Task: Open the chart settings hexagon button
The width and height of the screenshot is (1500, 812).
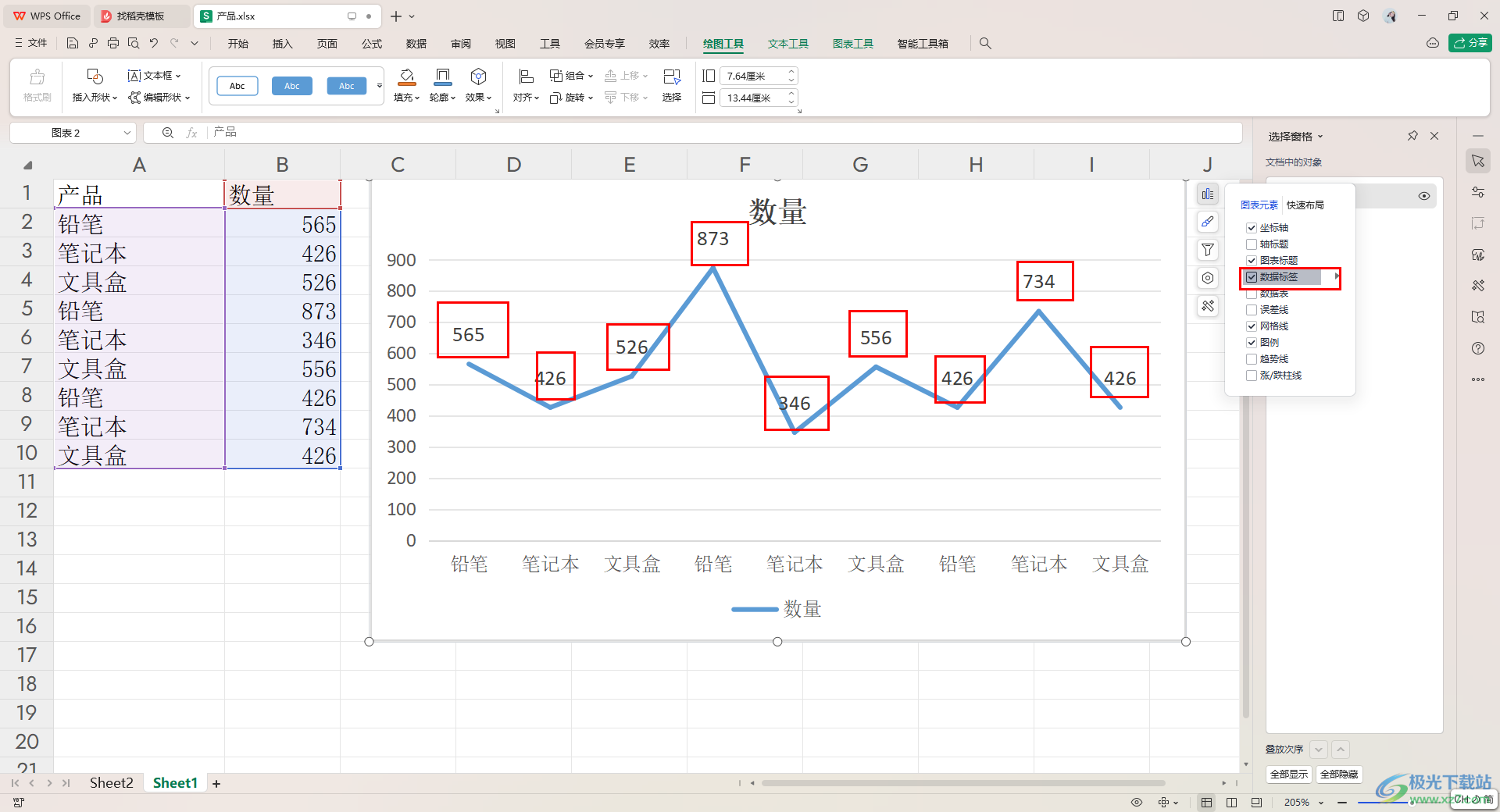Action: [x=1208, y=278]
